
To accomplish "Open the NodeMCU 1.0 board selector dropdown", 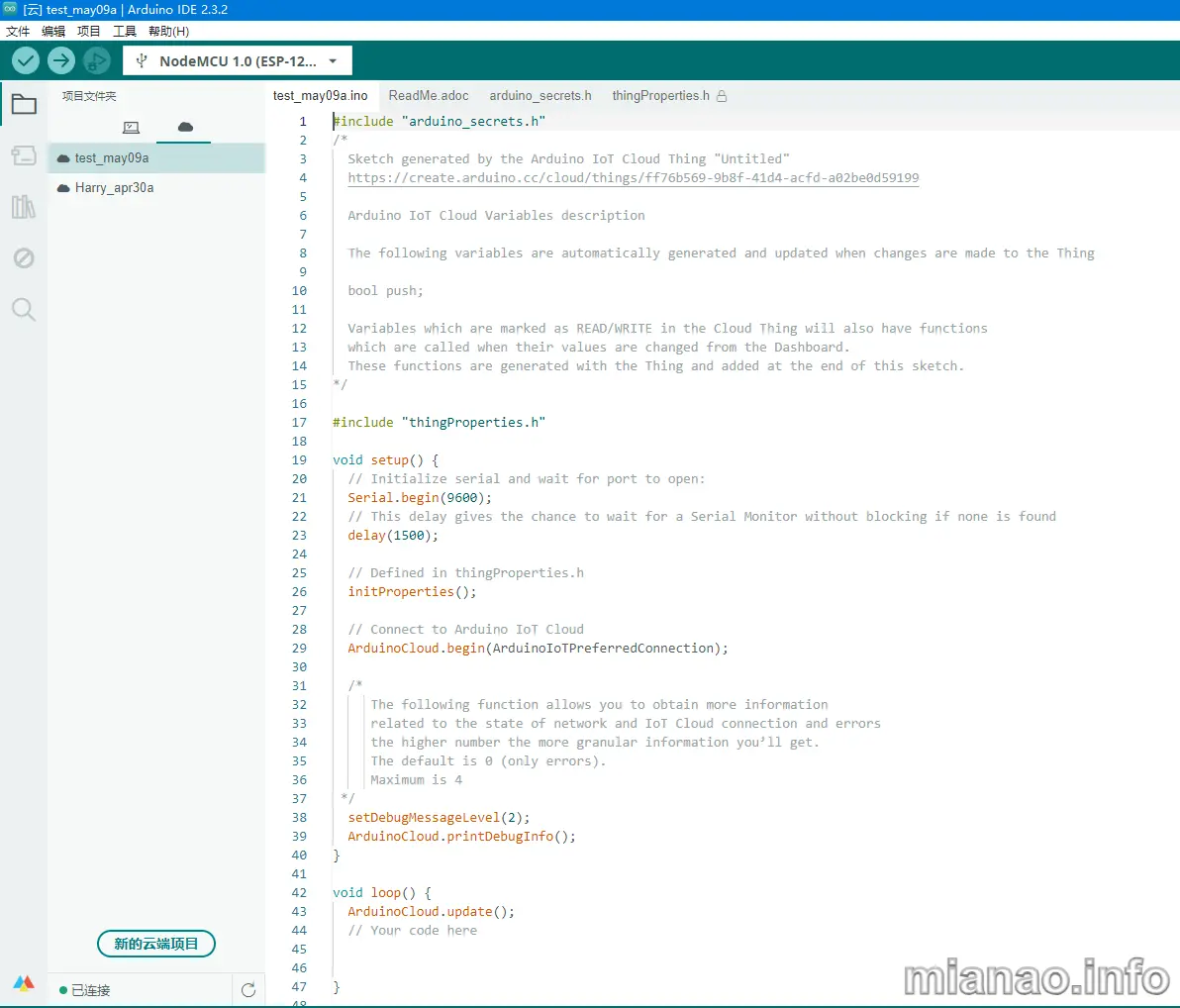I will [238, 61].
